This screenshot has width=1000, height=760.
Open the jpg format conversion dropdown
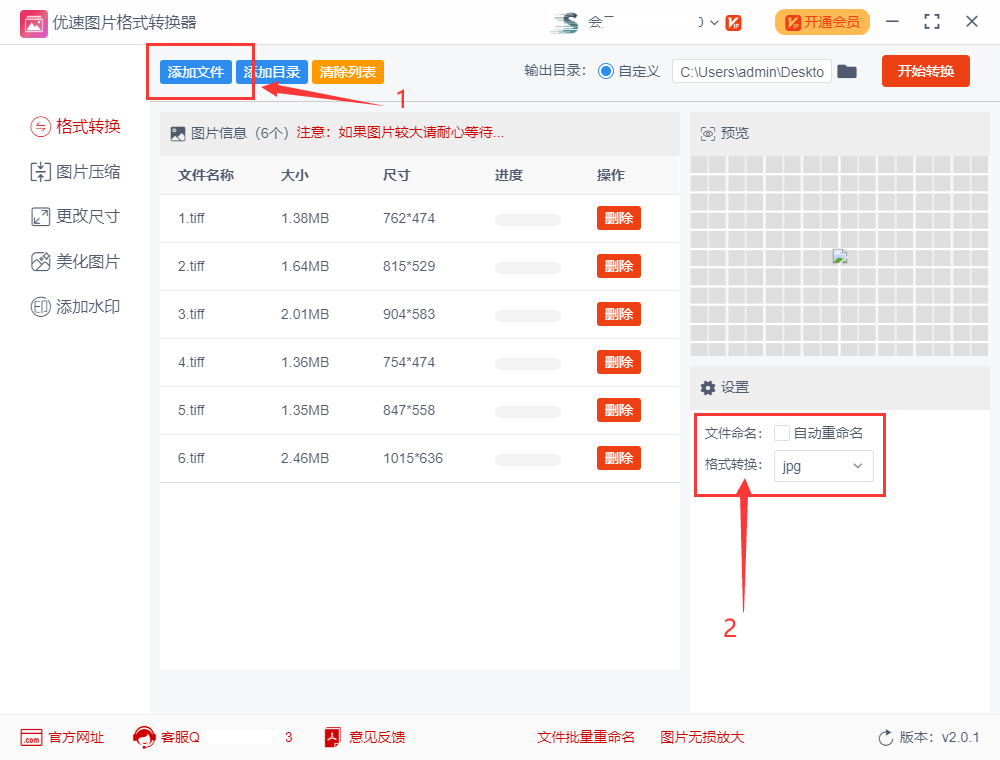click(x=823, y=466)
